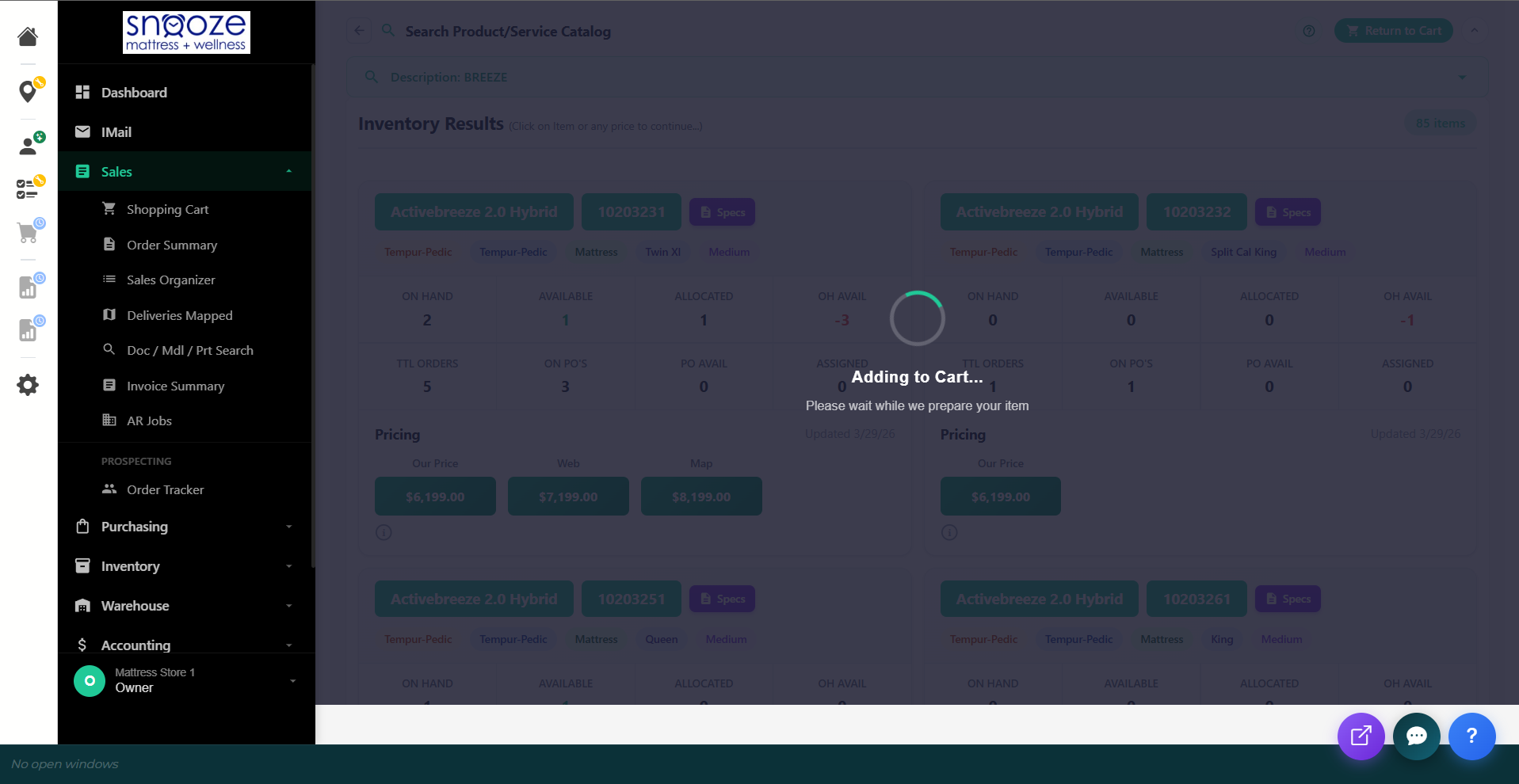The image size is (1519, 784).
Task: Click item number 10203251 button
Action: click(x=632, y=599)
